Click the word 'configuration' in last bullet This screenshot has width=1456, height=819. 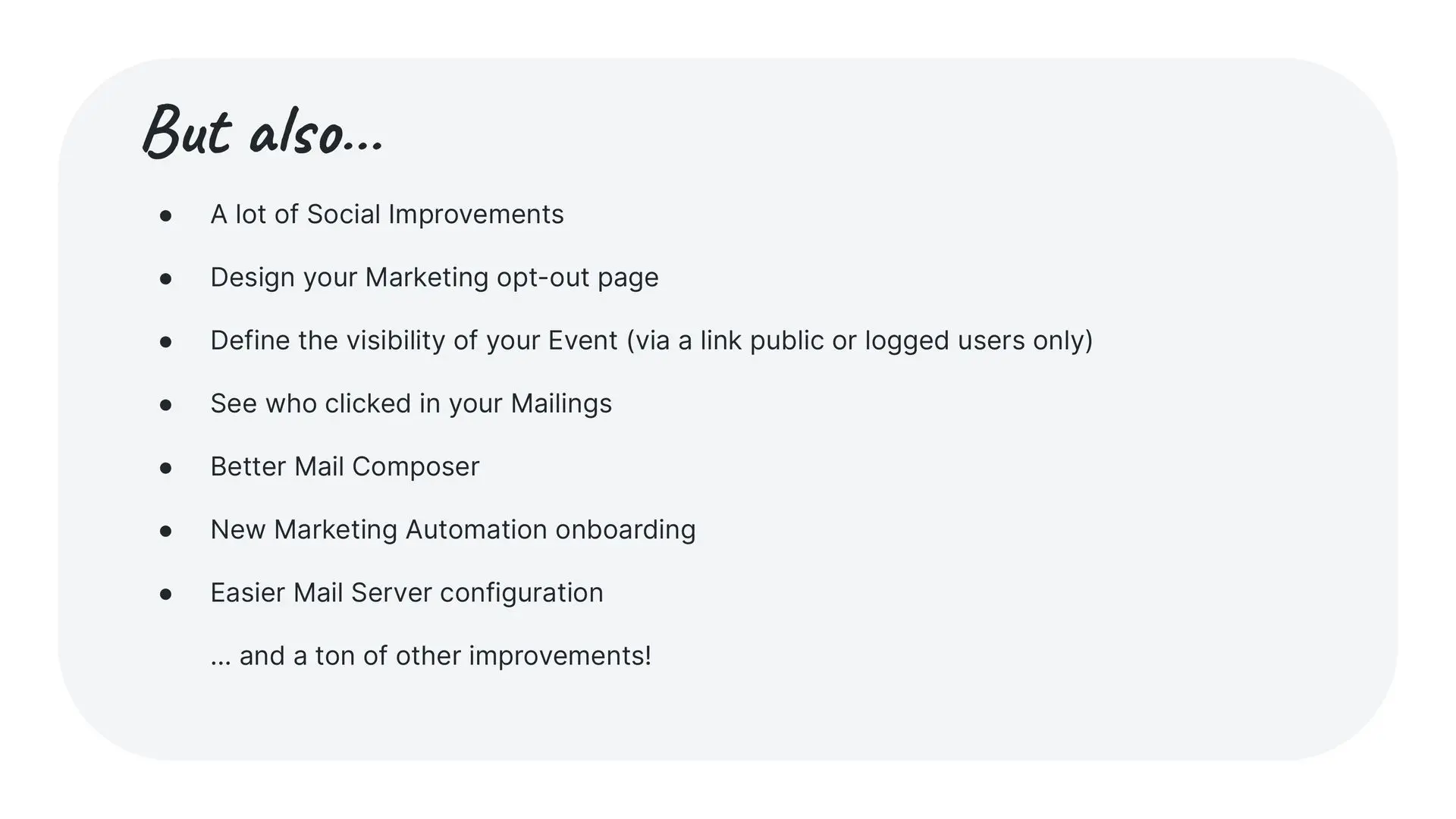coord(522,592)
